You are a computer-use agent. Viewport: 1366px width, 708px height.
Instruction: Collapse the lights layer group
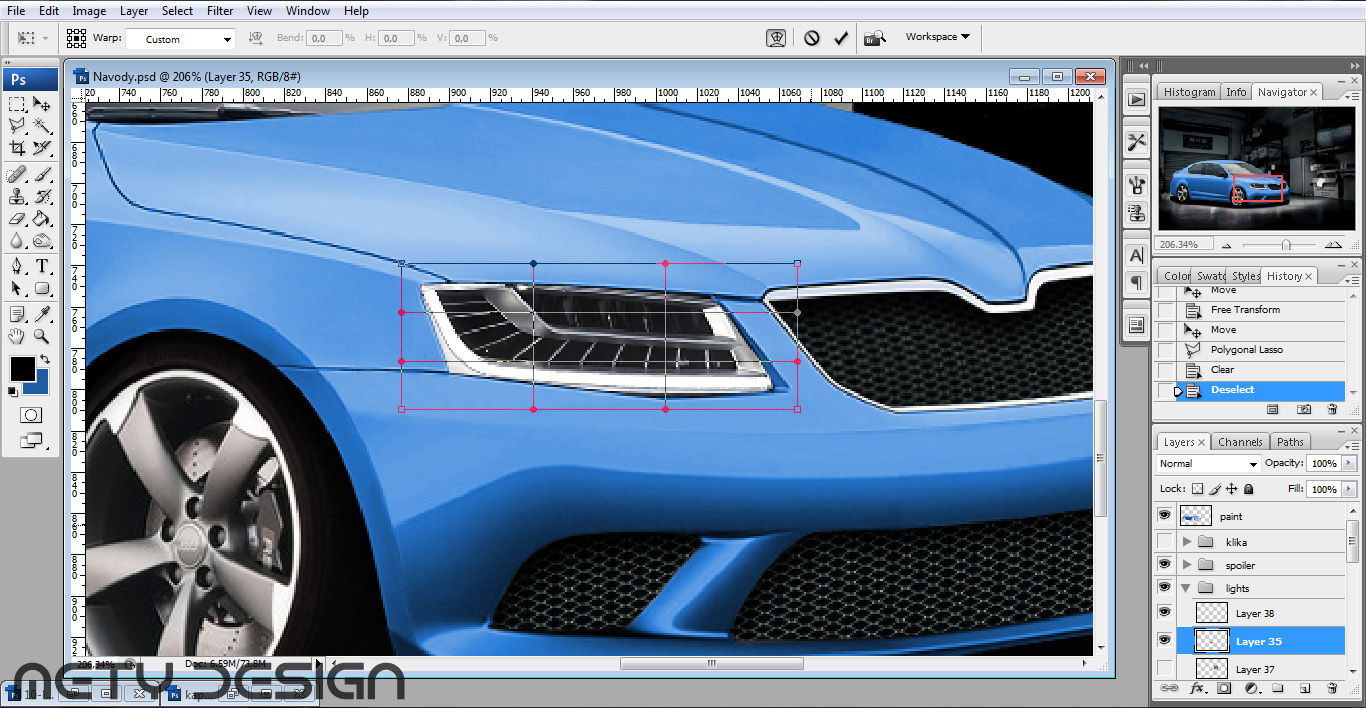pos(1187,588)
